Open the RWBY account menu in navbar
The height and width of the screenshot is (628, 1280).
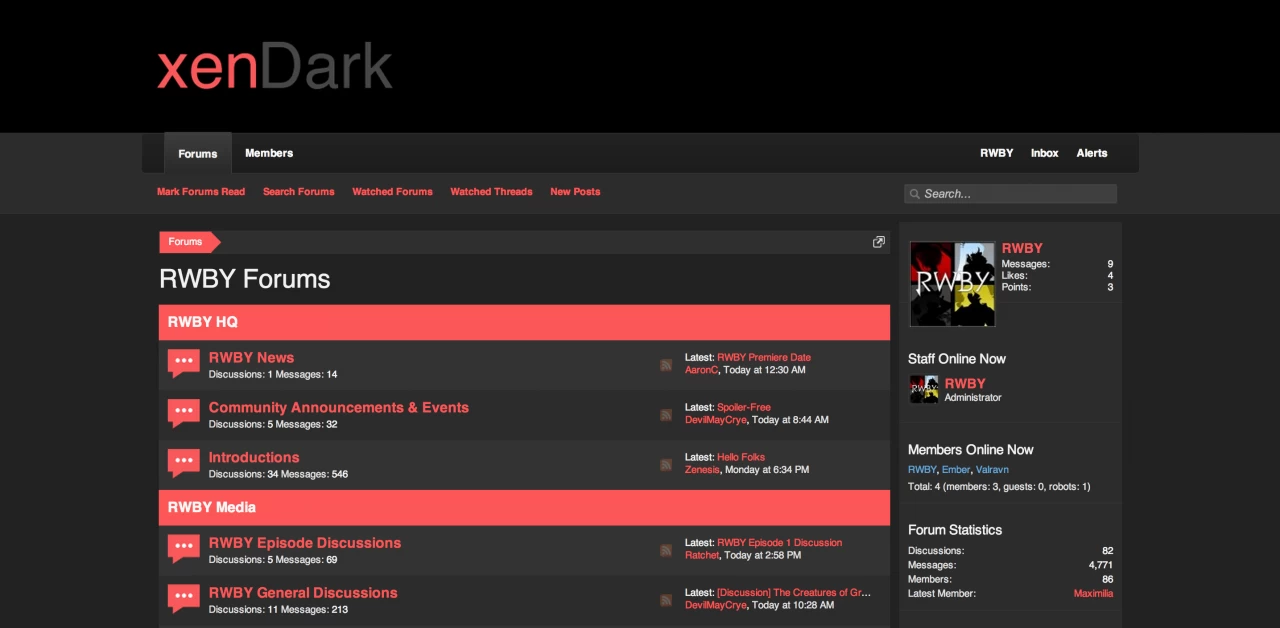[x=996, y=153]
